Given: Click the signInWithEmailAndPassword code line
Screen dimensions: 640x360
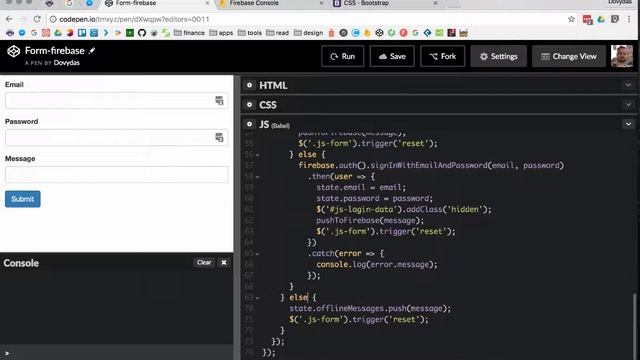Looking at the screenshot, I should point(431,165).
